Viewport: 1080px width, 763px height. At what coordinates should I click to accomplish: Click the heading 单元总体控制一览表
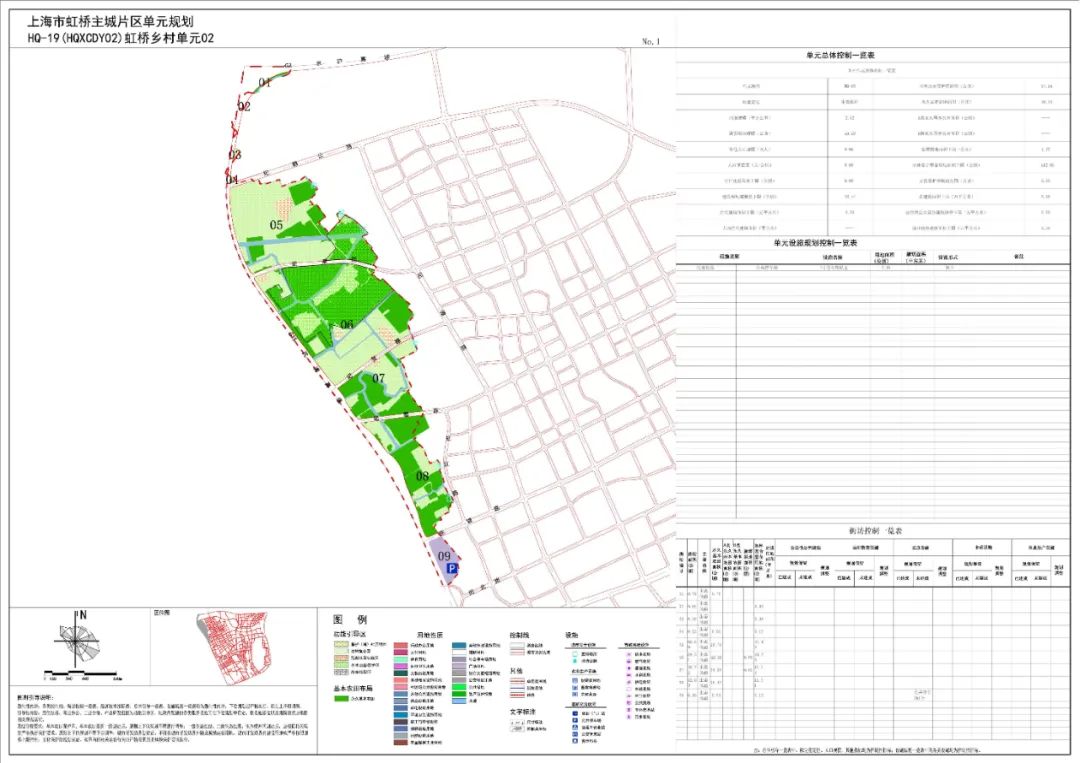pyautogui.click(x=840, y=55)
